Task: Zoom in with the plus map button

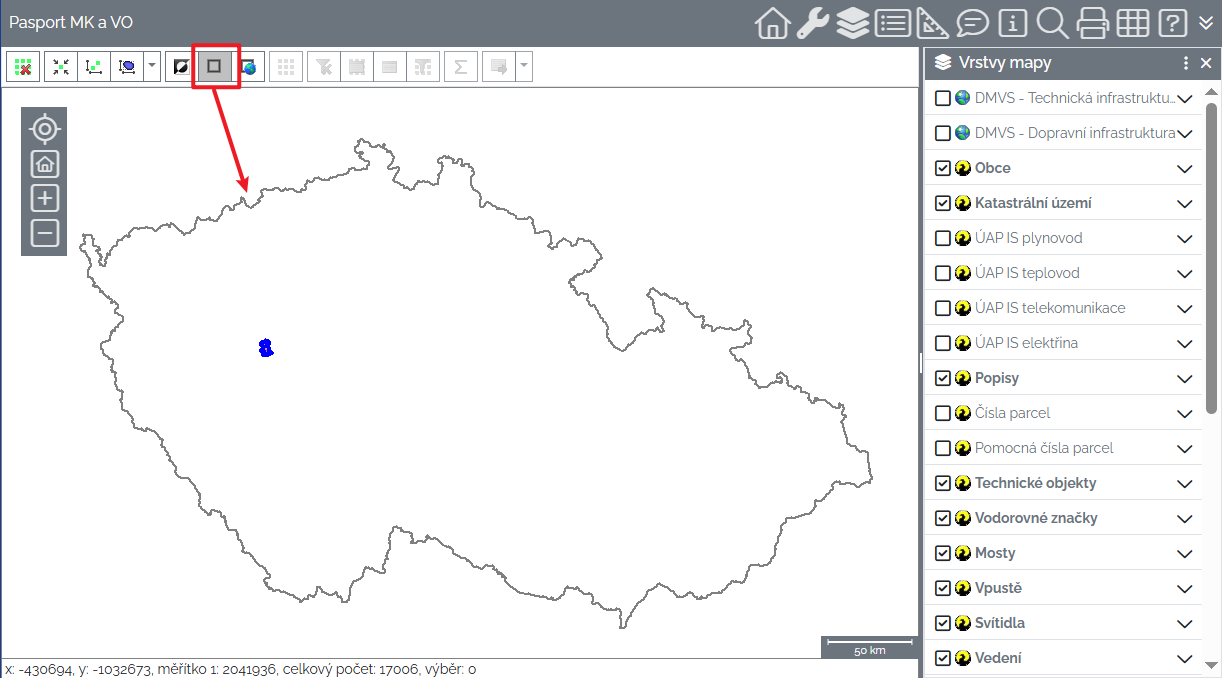Action: click(x=44, y=198)
